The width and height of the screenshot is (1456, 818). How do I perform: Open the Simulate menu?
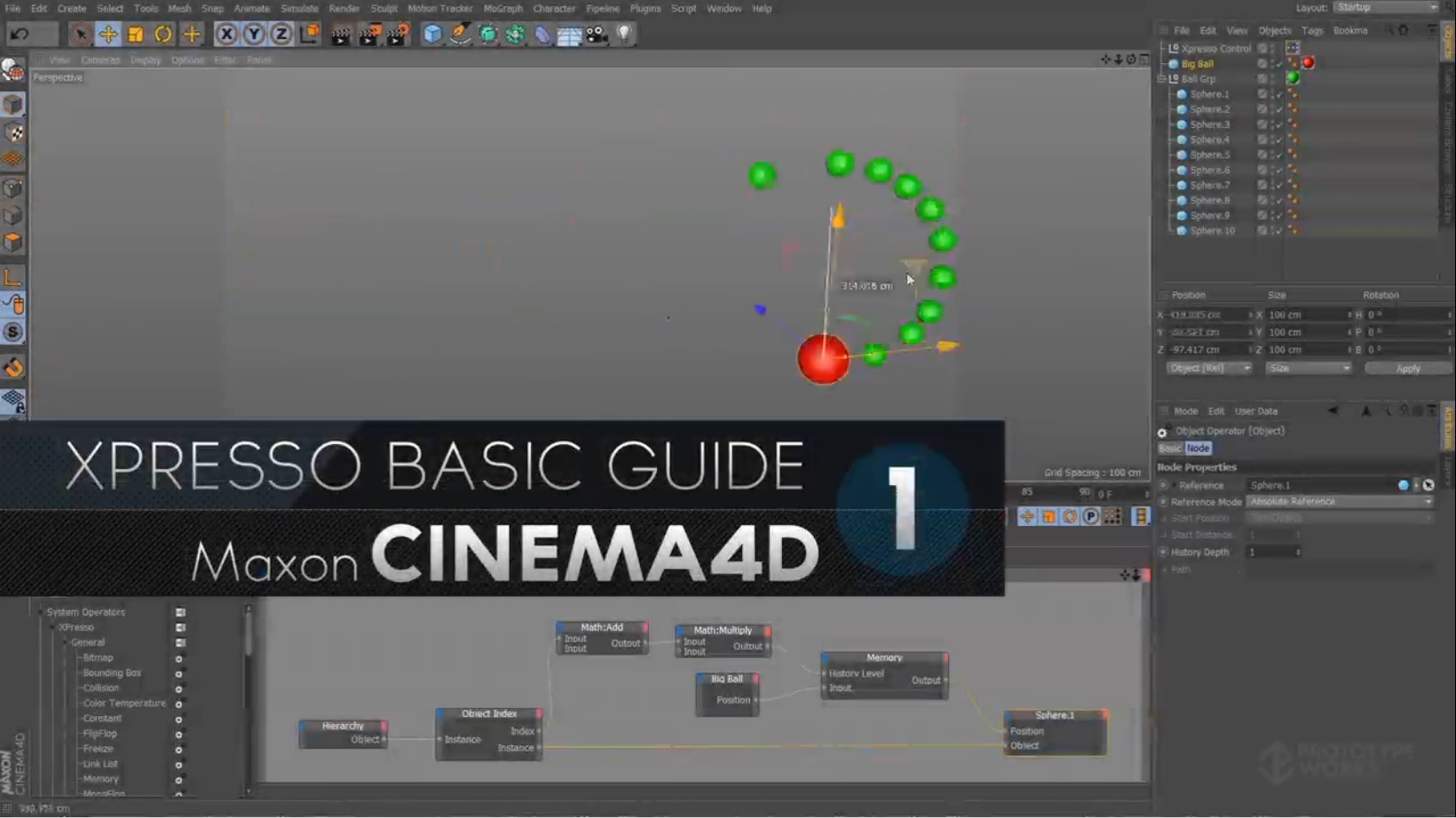click(299, 8)
